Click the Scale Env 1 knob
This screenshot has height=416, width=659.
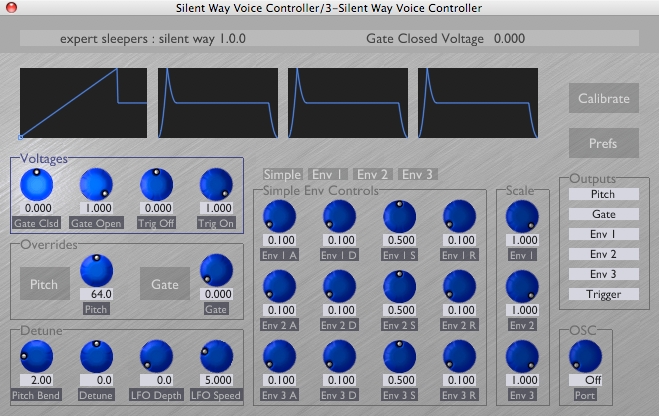522,216
